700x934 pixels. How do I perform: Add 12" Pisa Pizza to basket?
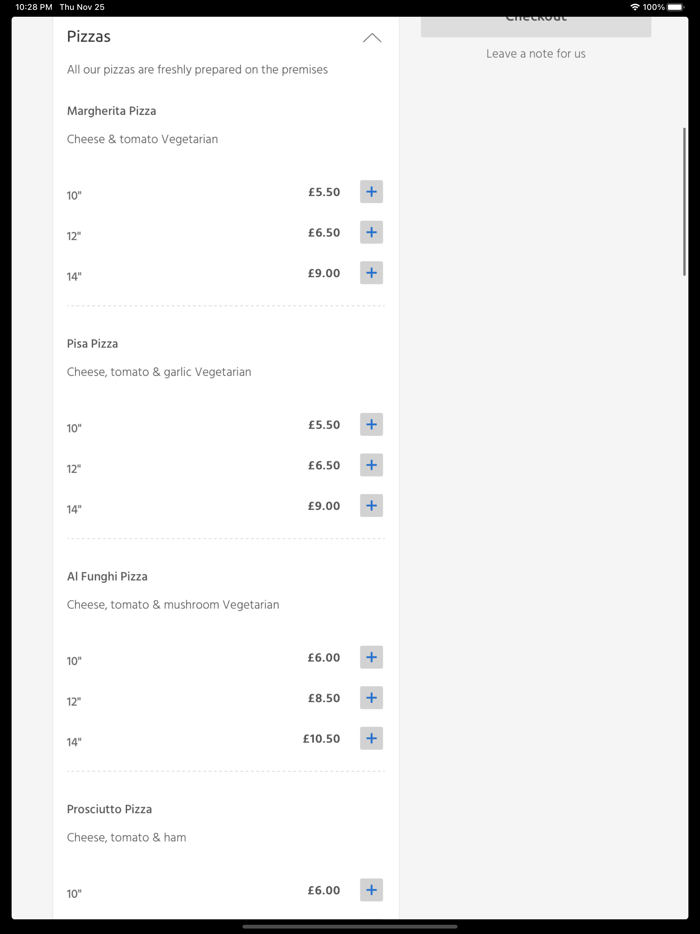tap(371, 465)
